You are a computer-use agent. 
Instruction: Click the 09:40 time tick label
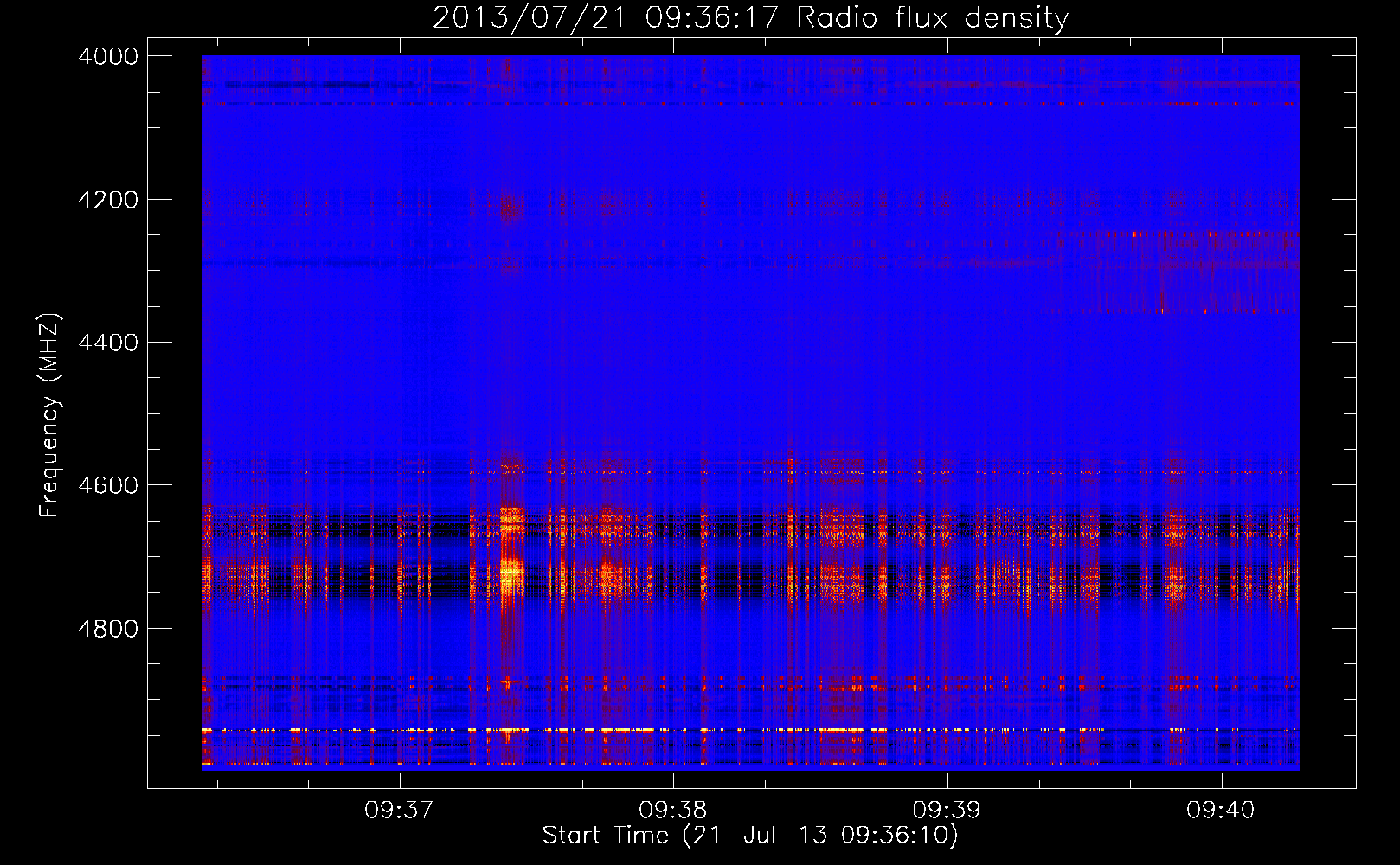(x=1221, y=811)
